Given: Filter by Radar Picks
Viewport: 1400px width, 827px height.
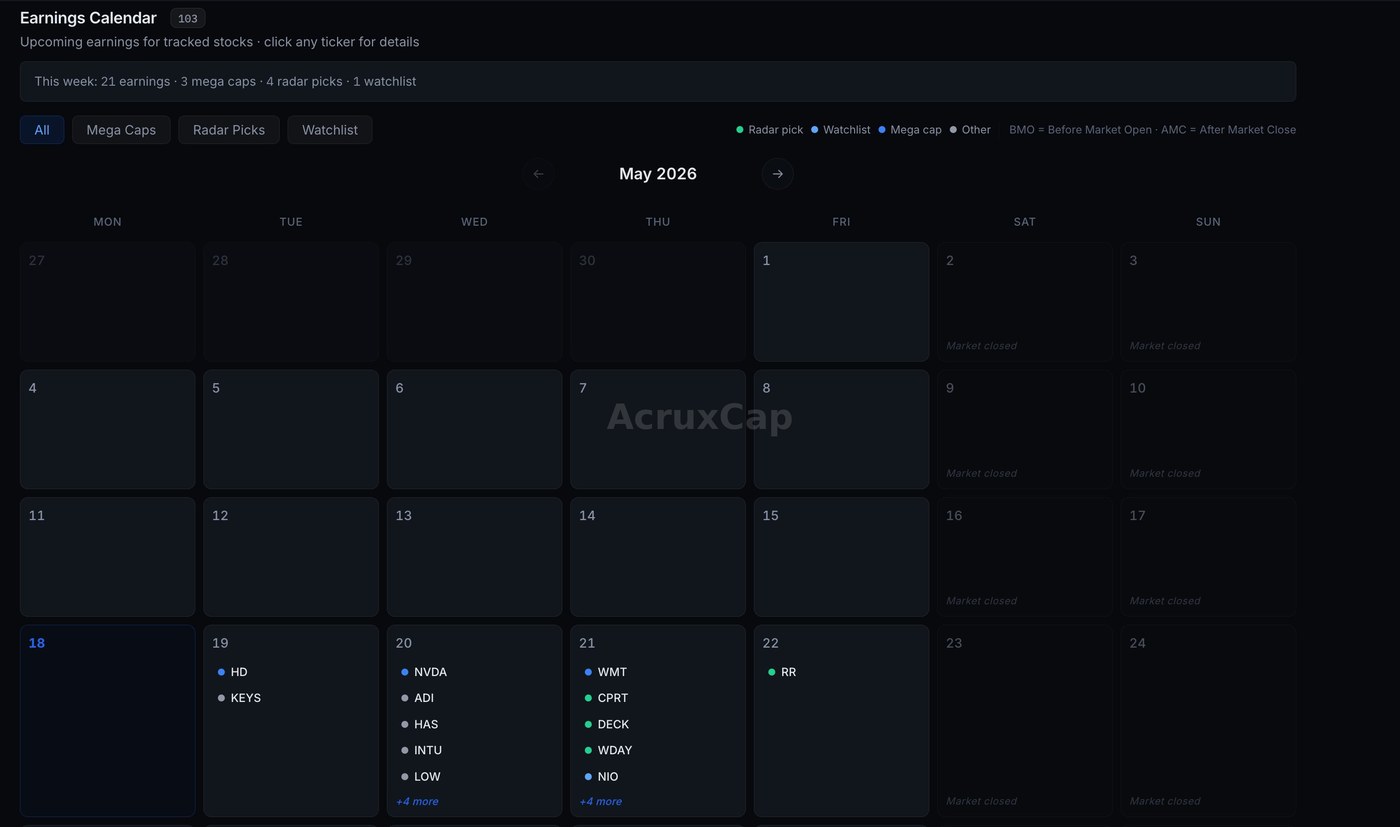Looking at the screenshot, I should click(x=229, y=130).
